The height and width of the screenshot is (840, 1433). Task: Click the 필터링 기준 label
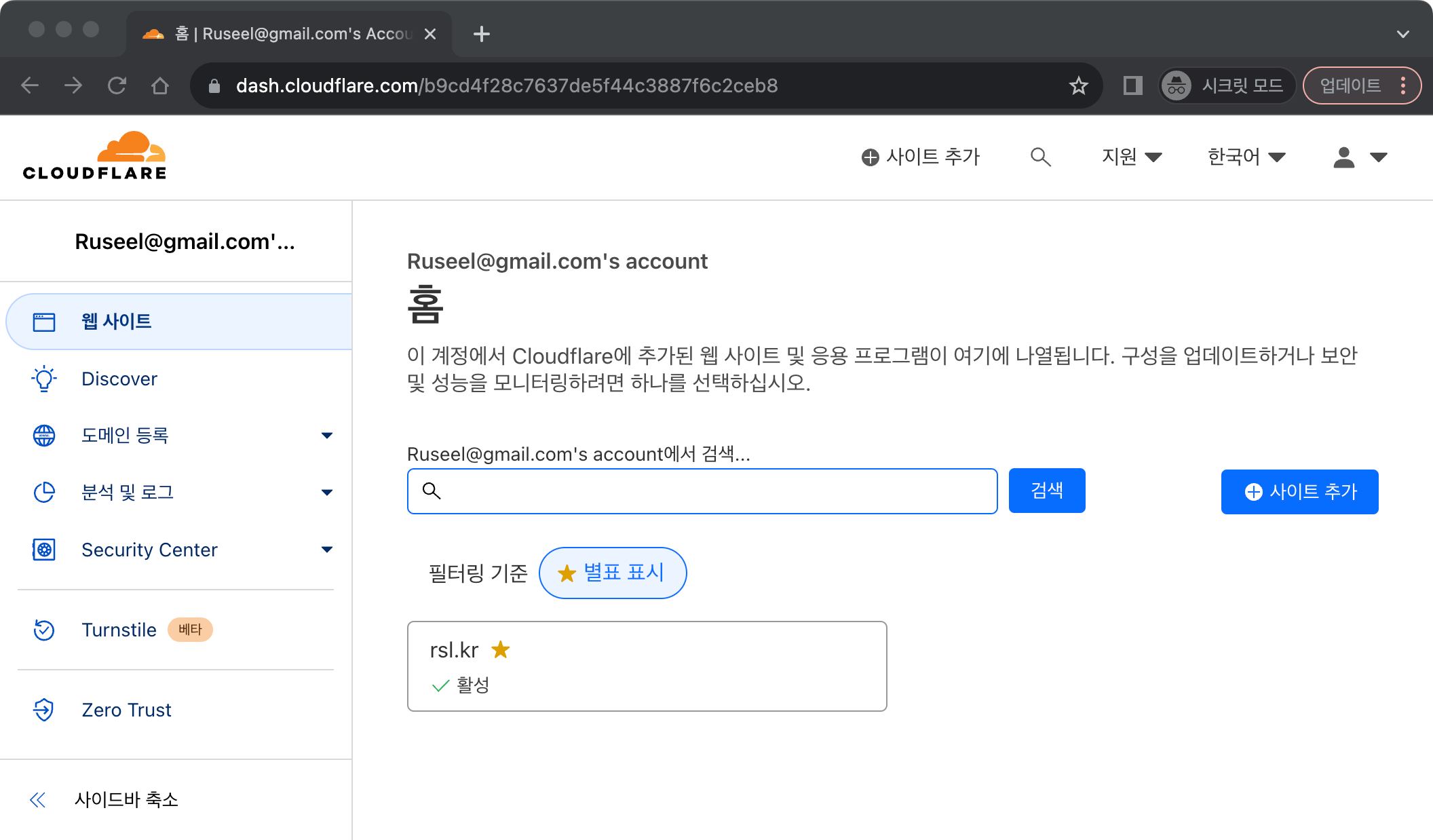478,573
